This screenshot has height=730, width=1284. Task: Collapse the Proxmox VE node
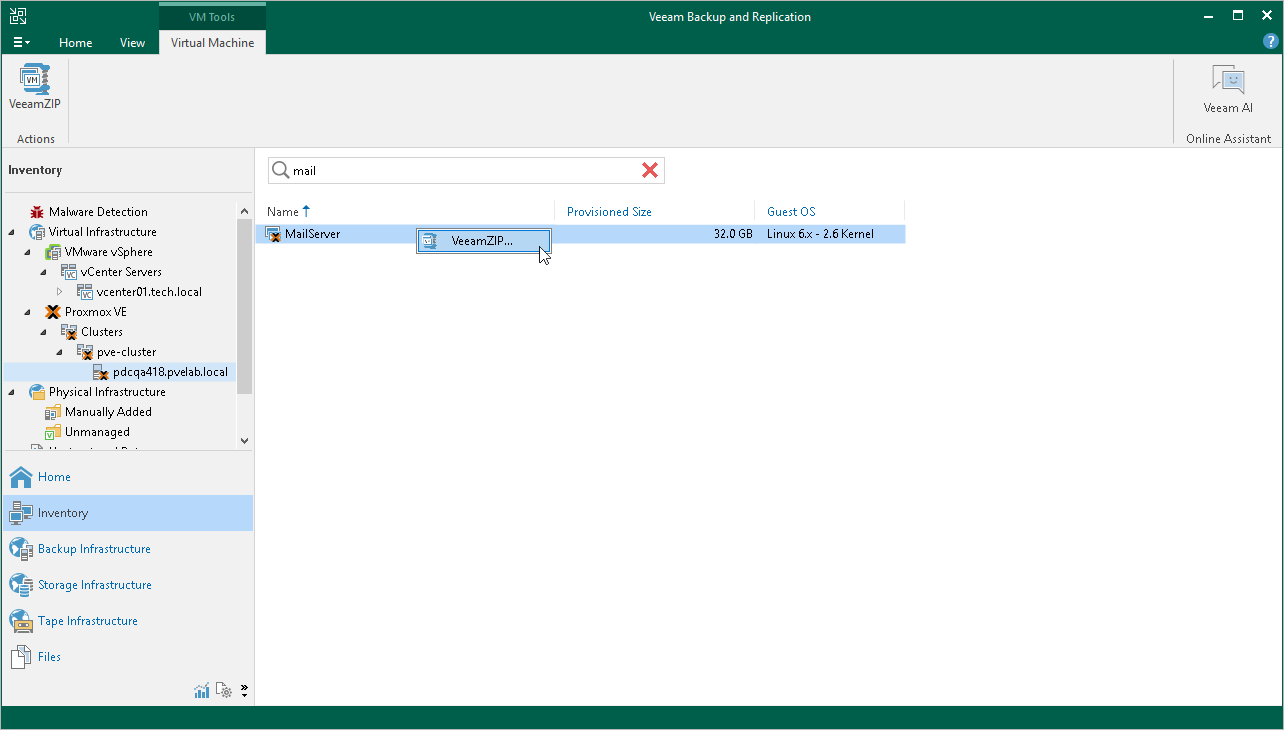(x=28, y=312)
